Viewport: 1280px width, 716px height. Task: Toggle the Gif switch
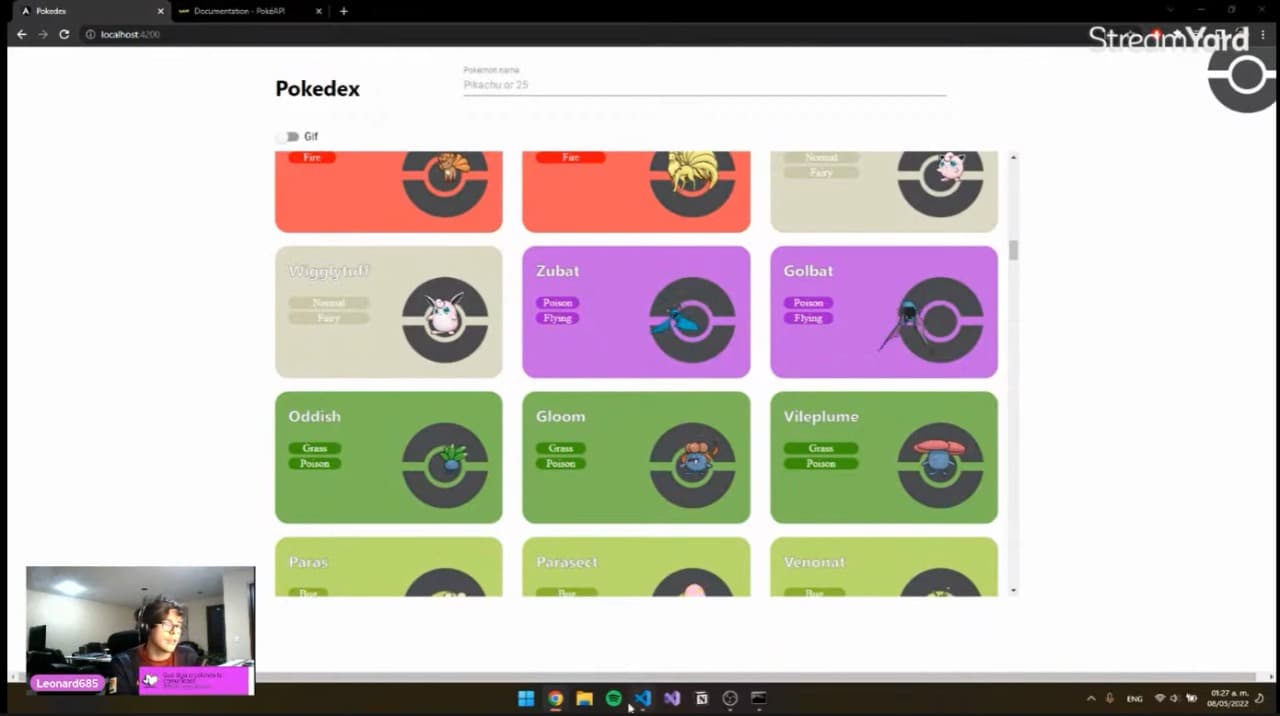[289, 137]
